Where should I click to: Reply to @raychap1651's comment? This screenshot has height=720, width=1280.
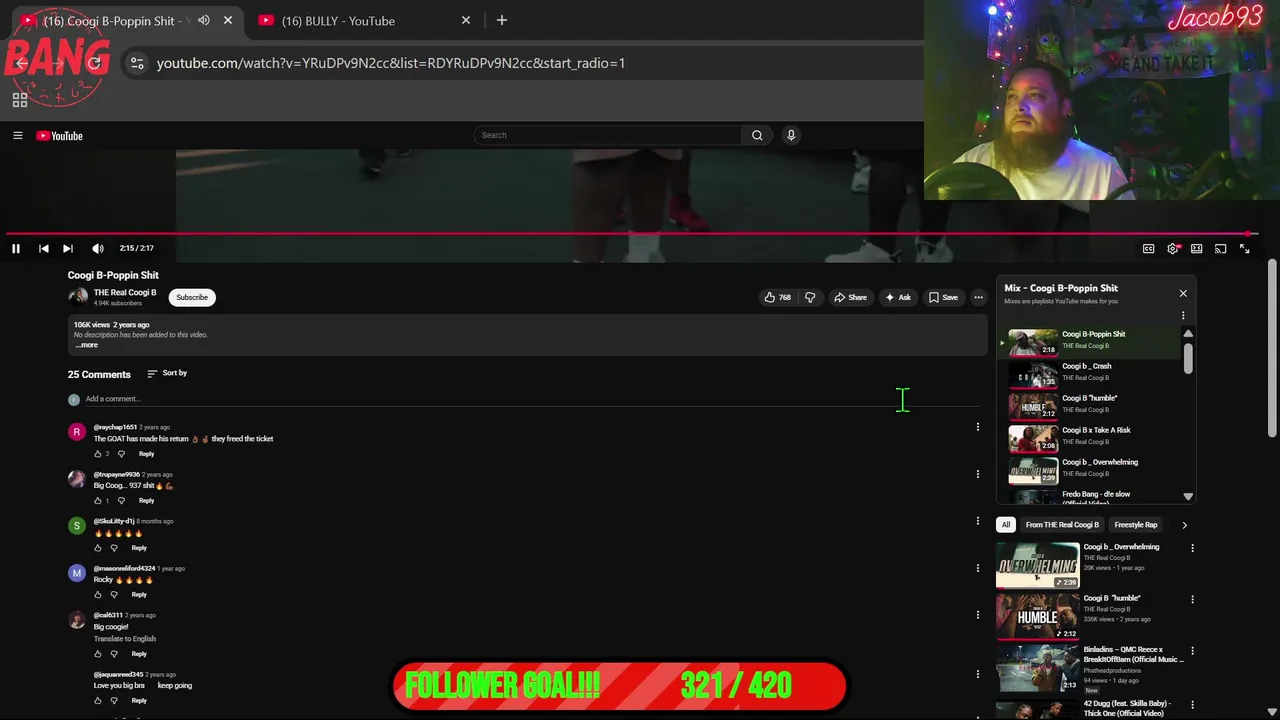click(x=146, y=454)
